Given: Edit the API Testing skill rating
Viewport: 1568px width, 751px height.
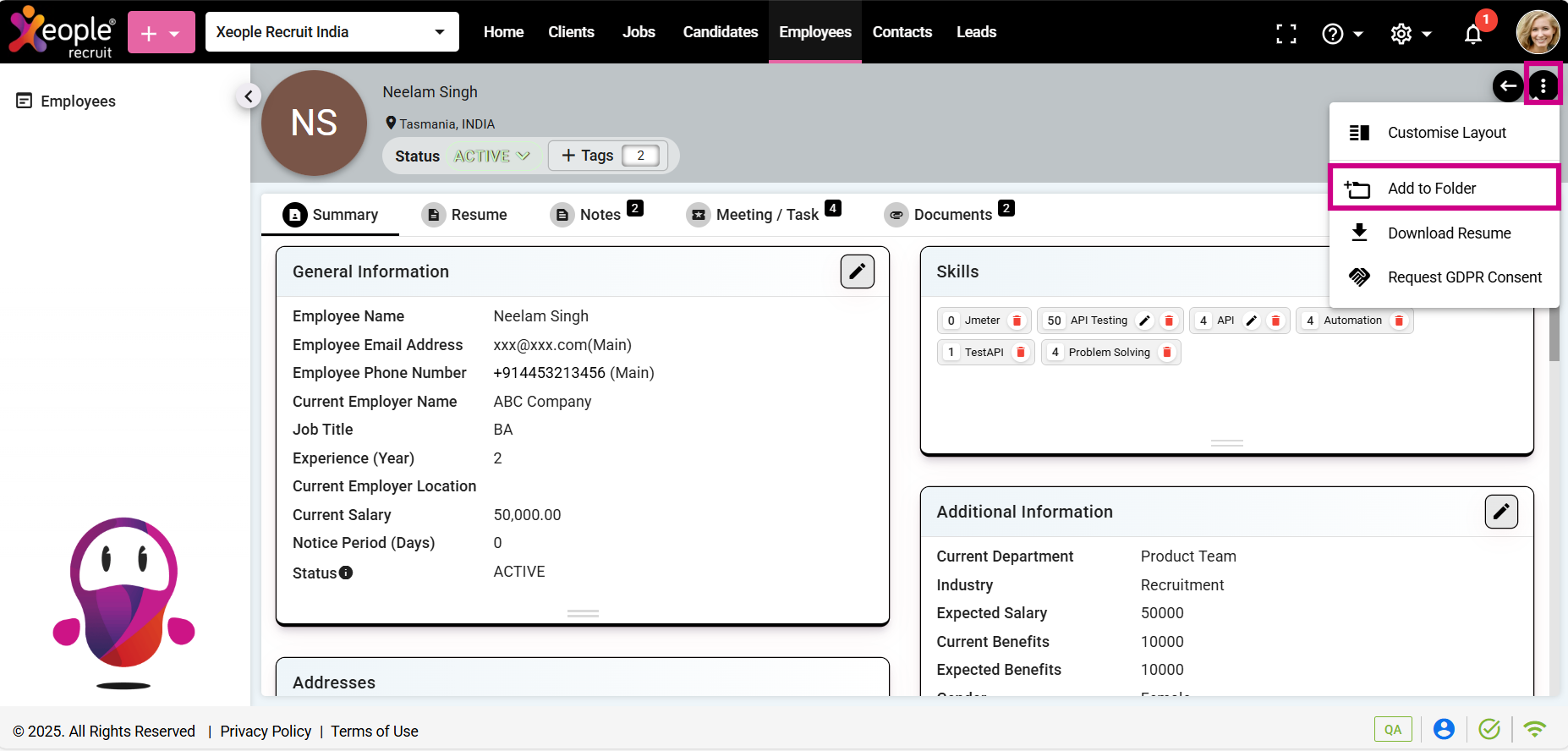Looking at the screenshot, I should coord(1144,321).
